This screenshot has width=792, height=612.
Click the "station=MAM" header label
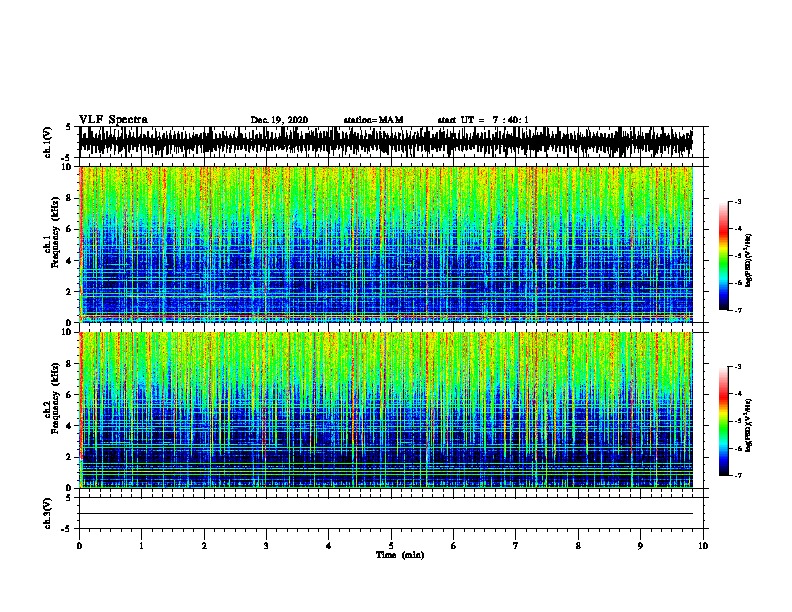click(x=373, y=120)
